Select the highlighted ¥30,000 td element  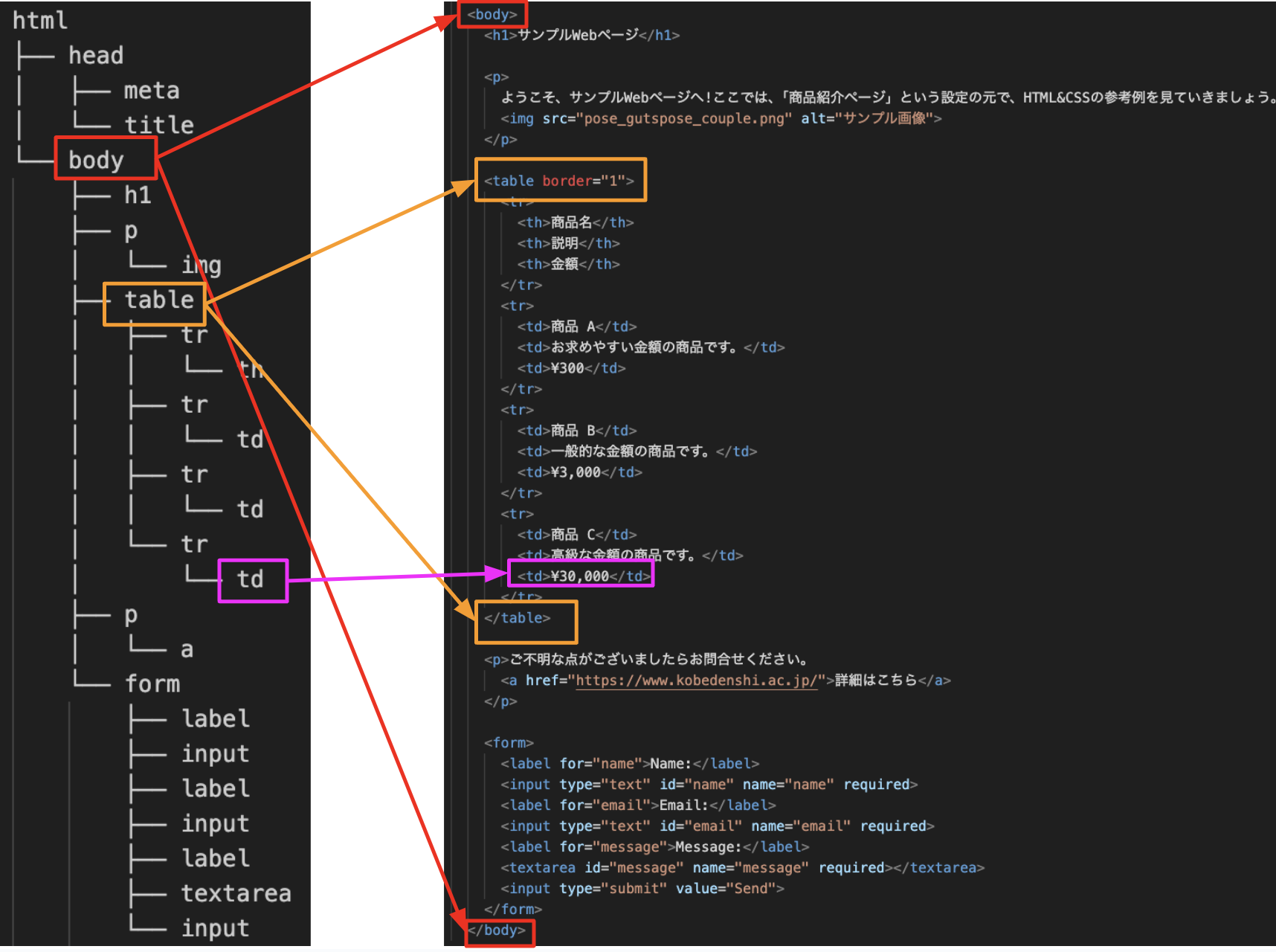tap(581, 575)
